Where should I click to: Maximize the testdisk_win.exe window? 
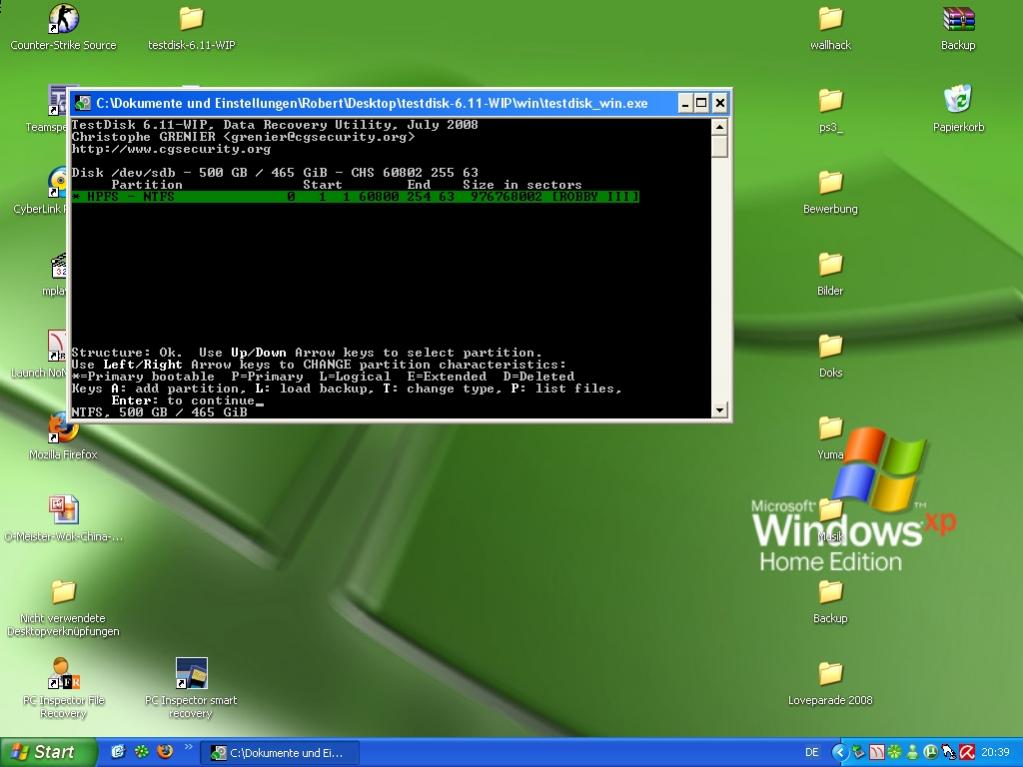coord(701,103)
